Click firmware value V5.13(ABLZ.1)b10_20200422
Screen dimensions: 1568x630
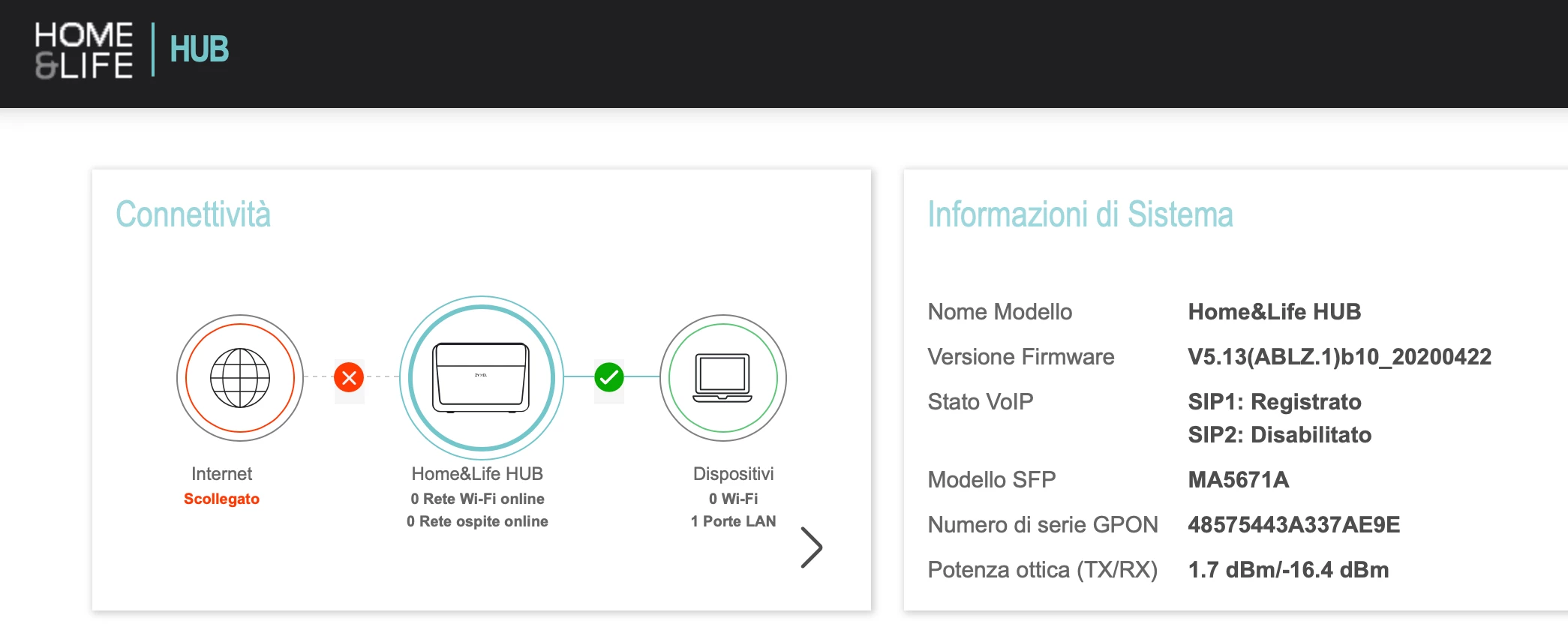(x=1340, y=357)
